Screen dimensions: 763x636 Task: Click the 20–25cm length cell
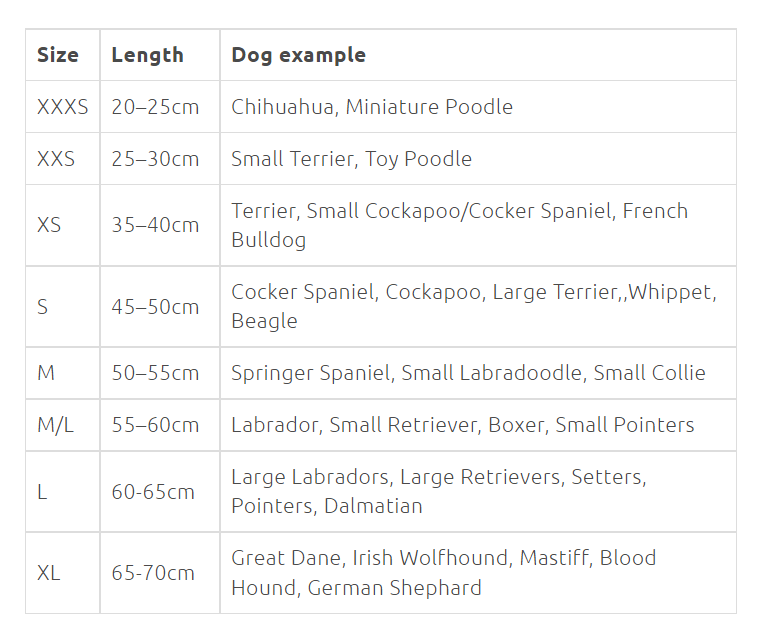tap(155, 107)
